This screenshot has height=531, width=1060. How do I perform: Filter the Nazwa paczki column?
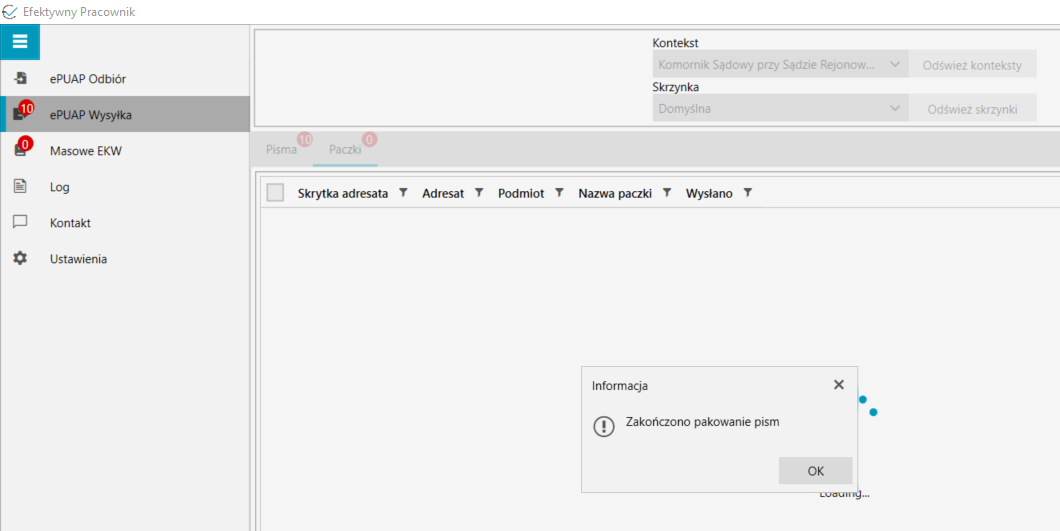pos(667,193)
